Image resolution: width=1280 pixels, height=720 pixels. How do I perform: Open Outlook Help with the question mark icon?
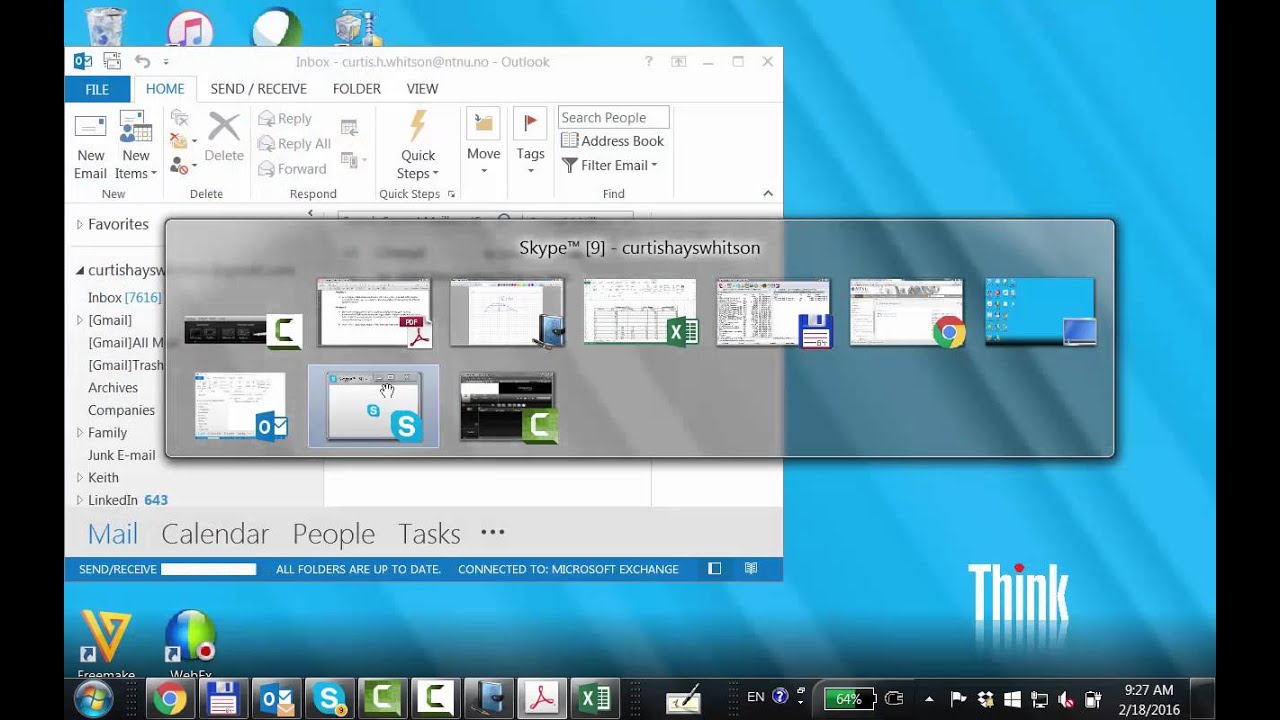tap(649, 62)
